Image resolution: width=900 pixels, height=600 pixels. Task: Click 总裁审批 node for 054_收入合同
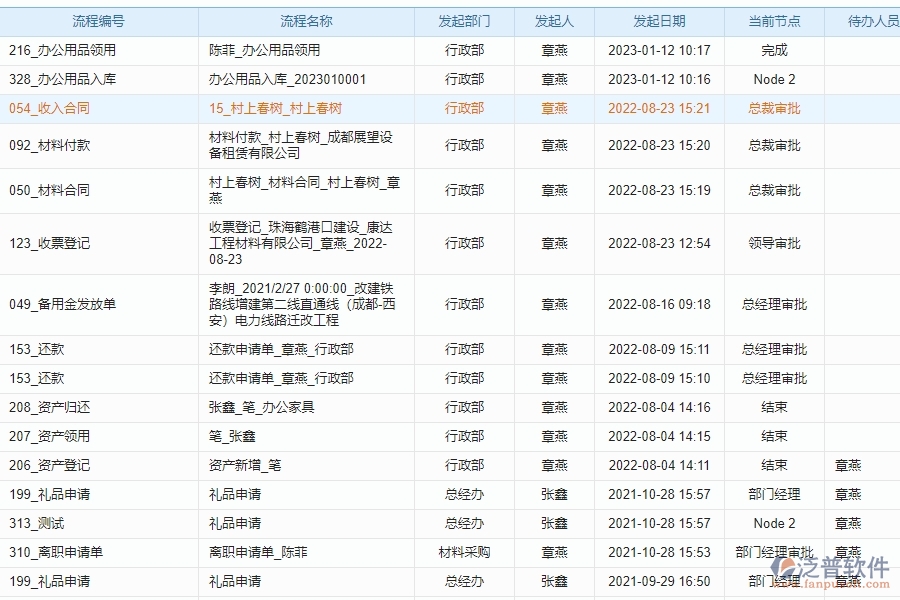[x=773, y=108]
